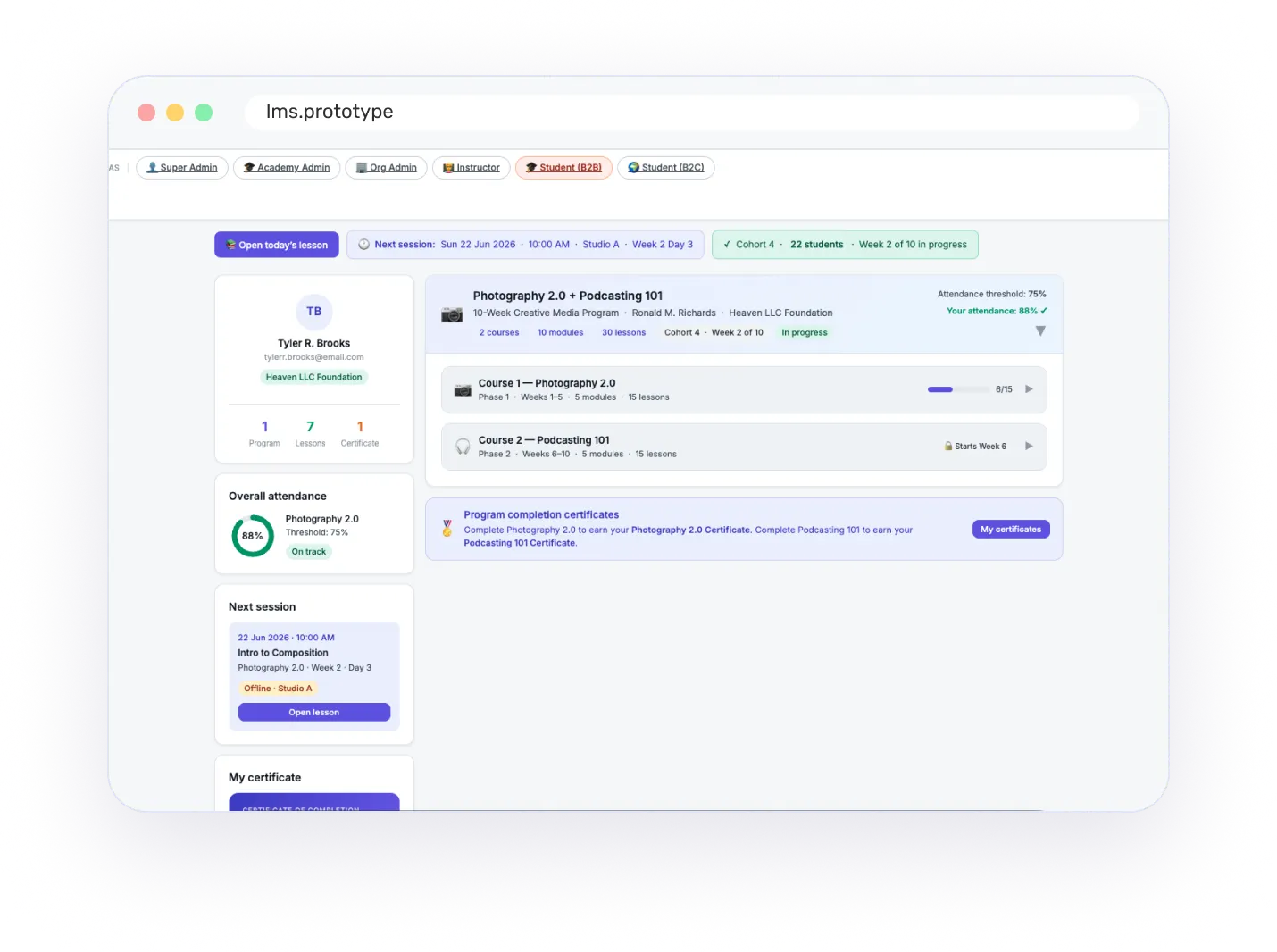Screen dimensions: 1277x952
Task: Switch to the Org Admin role
Action: pos(387,168)
